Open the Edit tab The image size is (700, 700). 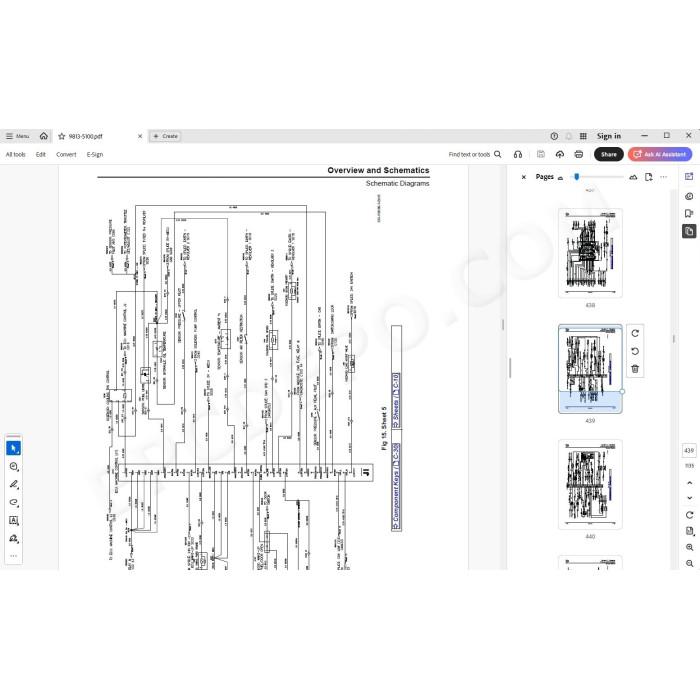[x=41, y=154]
